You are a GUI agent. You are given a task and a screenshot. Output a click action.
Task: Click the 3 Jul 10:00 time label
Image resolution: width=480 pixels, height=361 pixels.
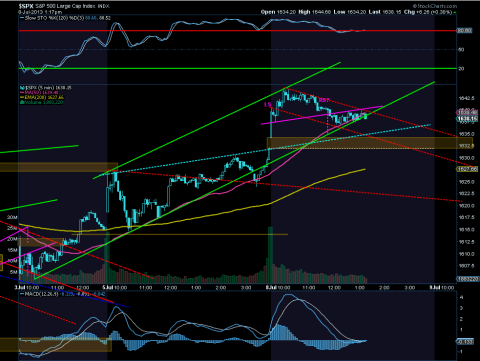coord(27,287)
